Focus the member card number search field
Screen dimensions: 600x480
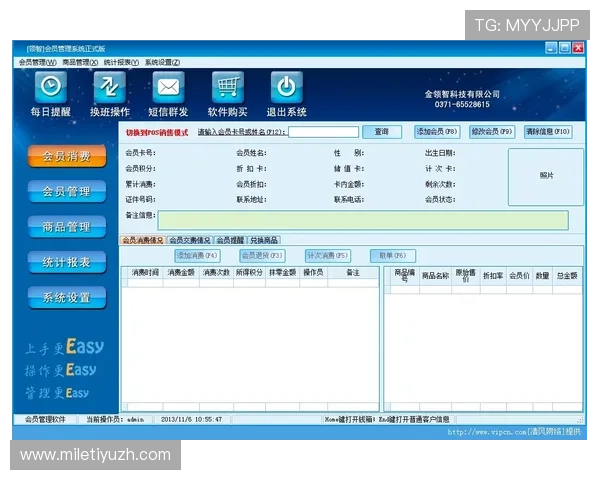[323, 132]
